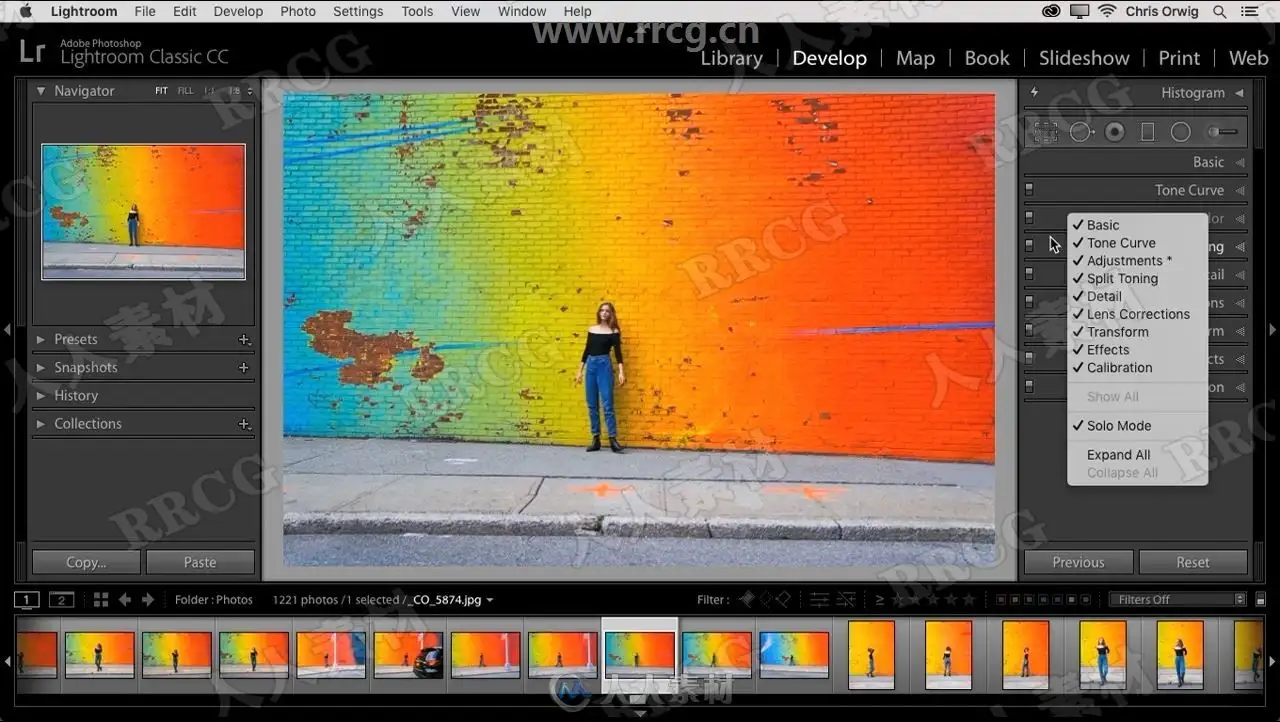Open Grid view from filmstrip toolbar
This screenshot has width=1280, height=722.
tap(101, 600)
